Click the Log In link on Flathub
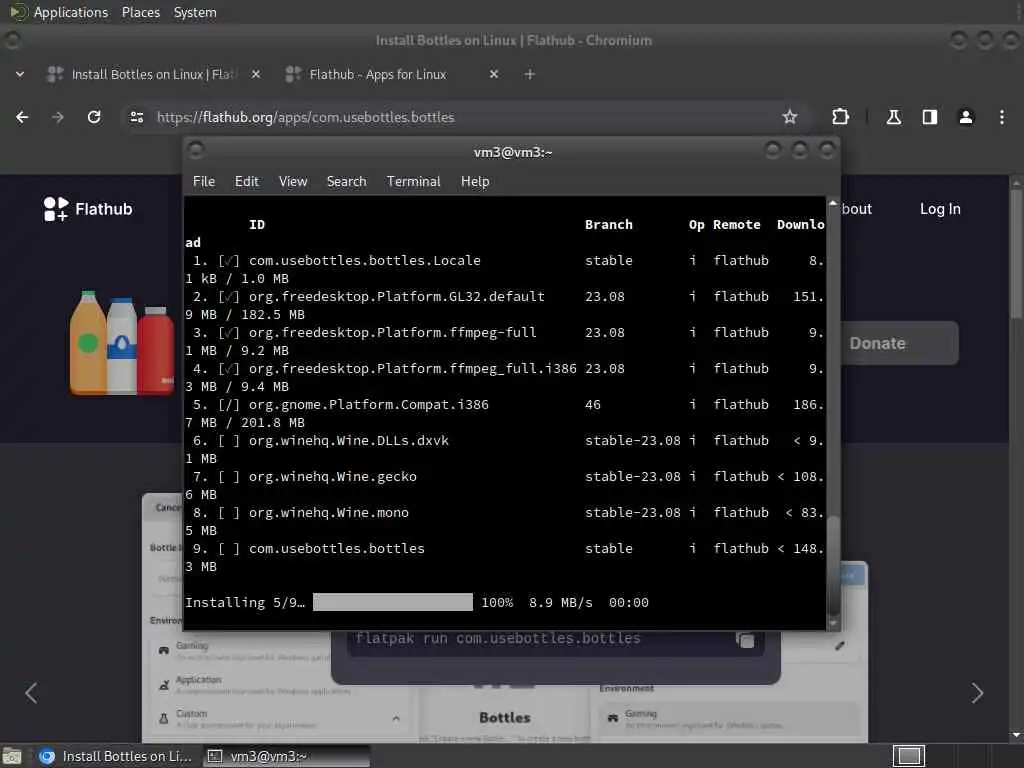The image size is (1024, 768). 940,209
